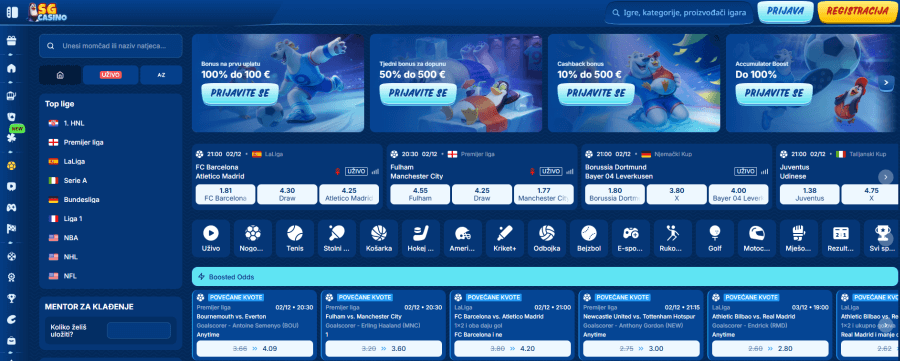
Task: Select the Bejzbol category icon
Action: tap(589, 238)
